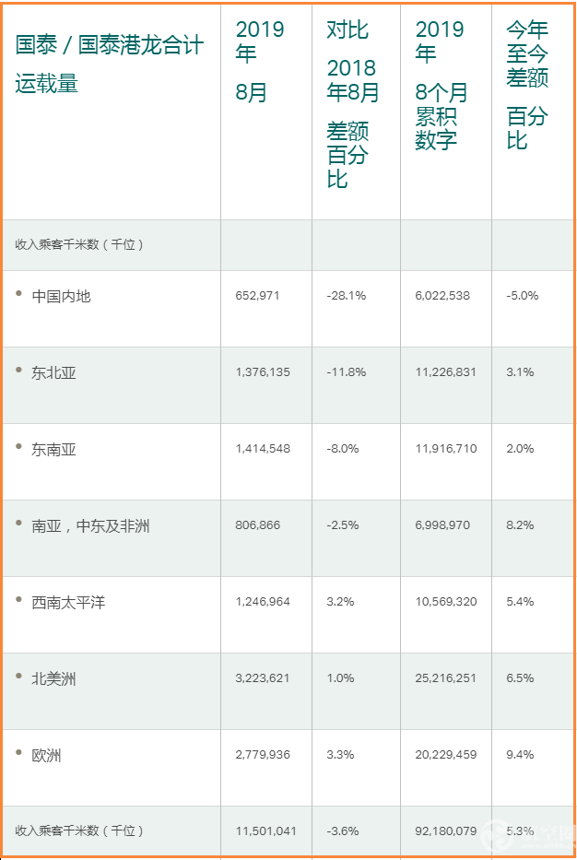
Task: Click the 东南亚 row label
Action: click(x=54, y=450)
